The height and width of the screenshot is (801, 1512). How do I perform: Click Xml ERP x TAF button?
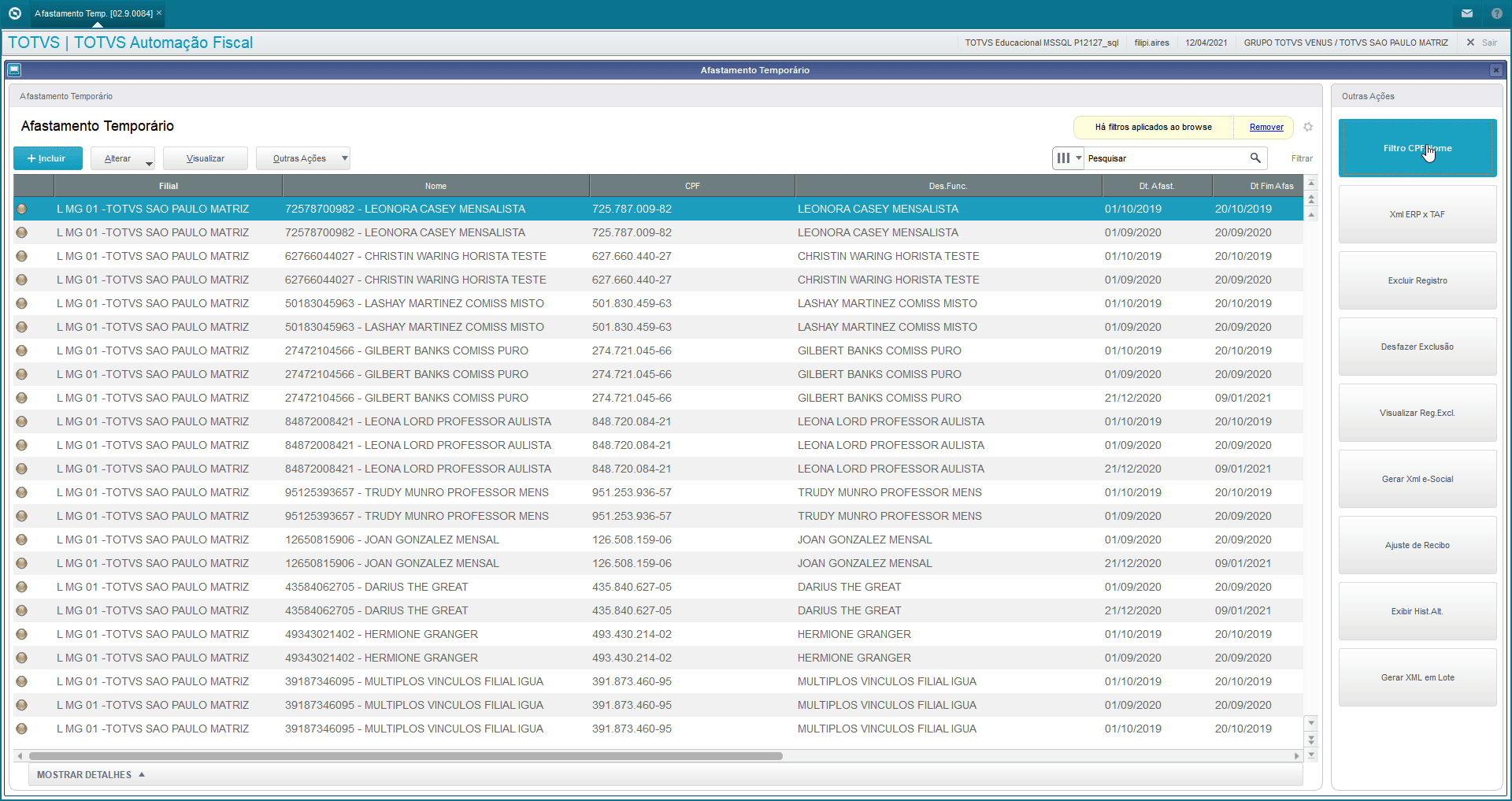[1417, 214]
